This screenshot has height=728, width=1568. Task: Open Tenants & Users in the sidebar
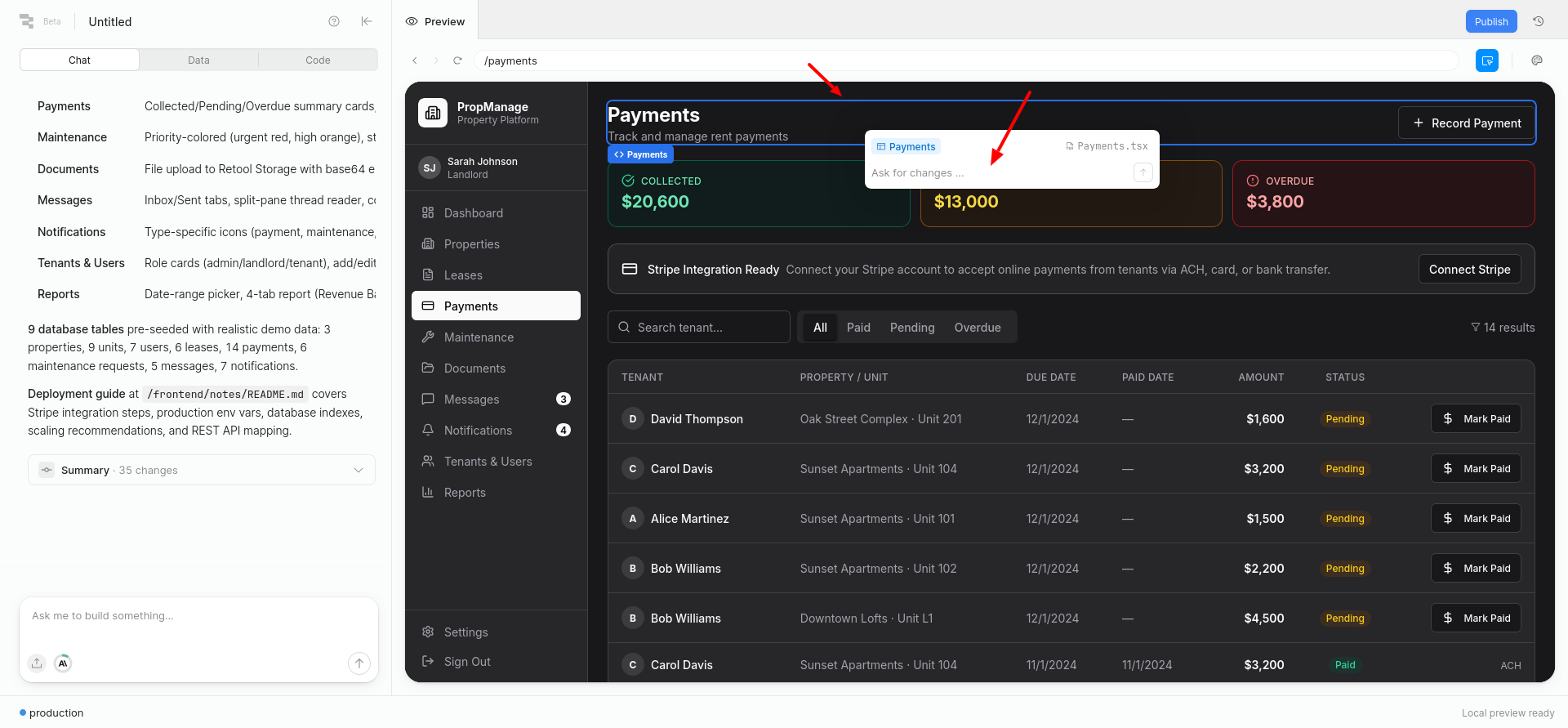(496, 461)
